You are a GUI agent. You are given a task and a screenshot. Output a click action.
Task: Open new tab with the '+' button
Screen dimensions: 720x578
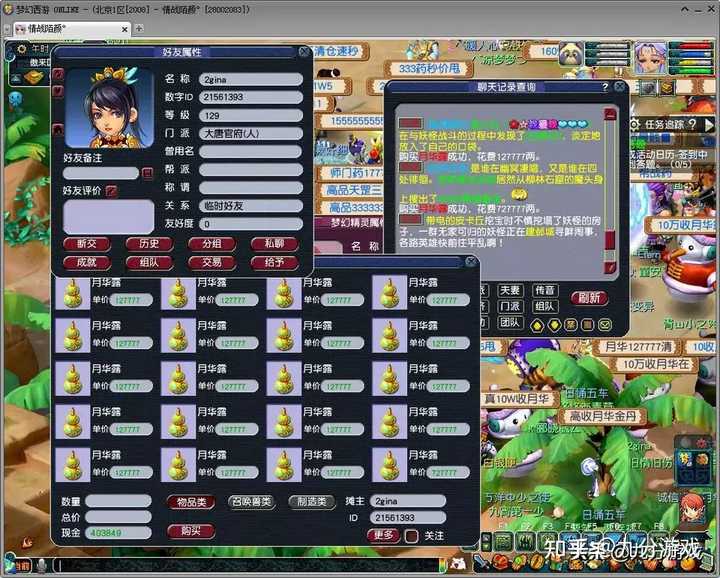[139, 28]
